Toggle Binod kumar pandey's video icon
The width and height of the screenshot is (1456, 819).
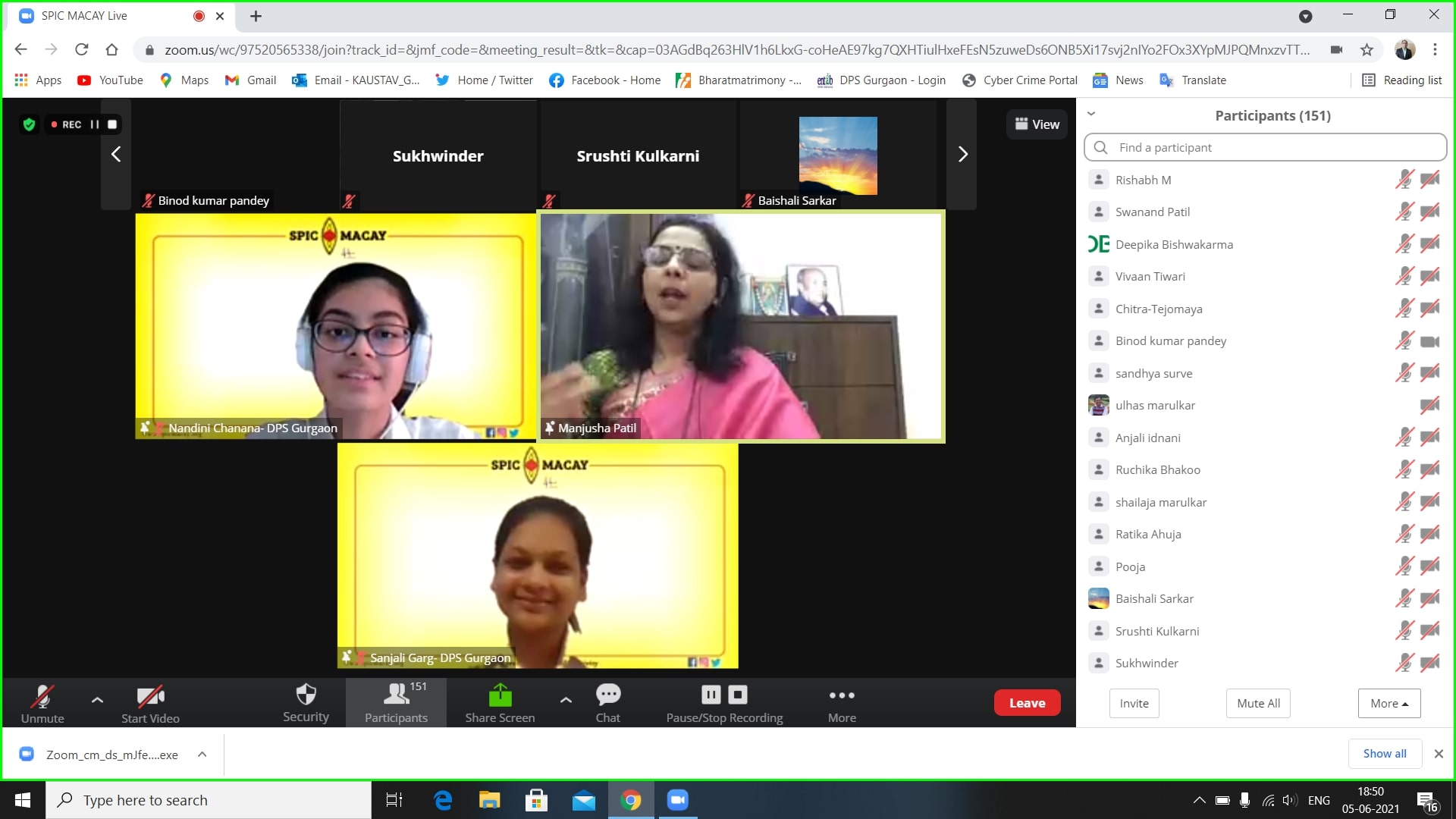point(1429,341)
